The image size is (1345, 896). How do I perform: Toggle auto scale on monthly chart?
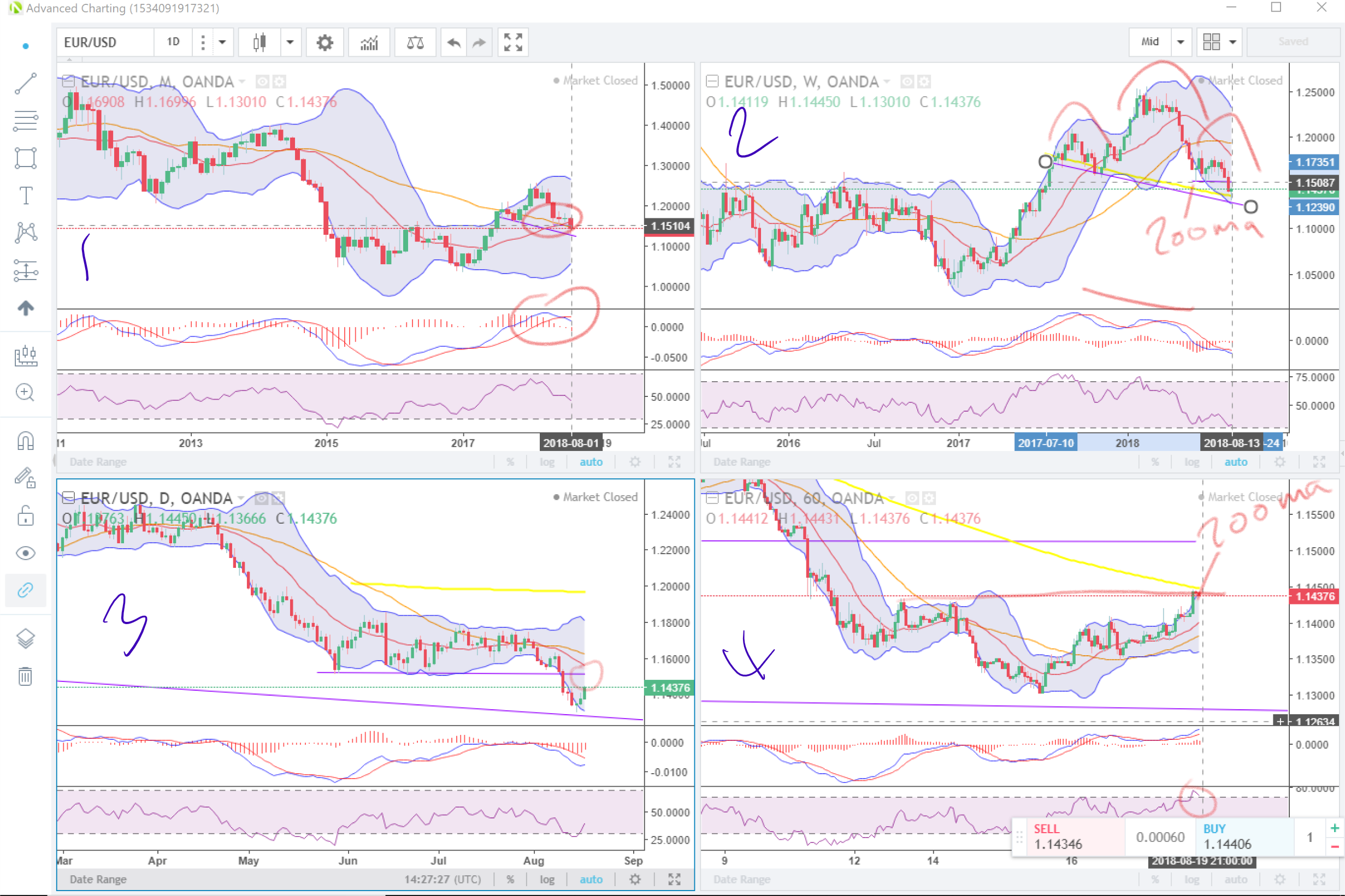(591, 462)
